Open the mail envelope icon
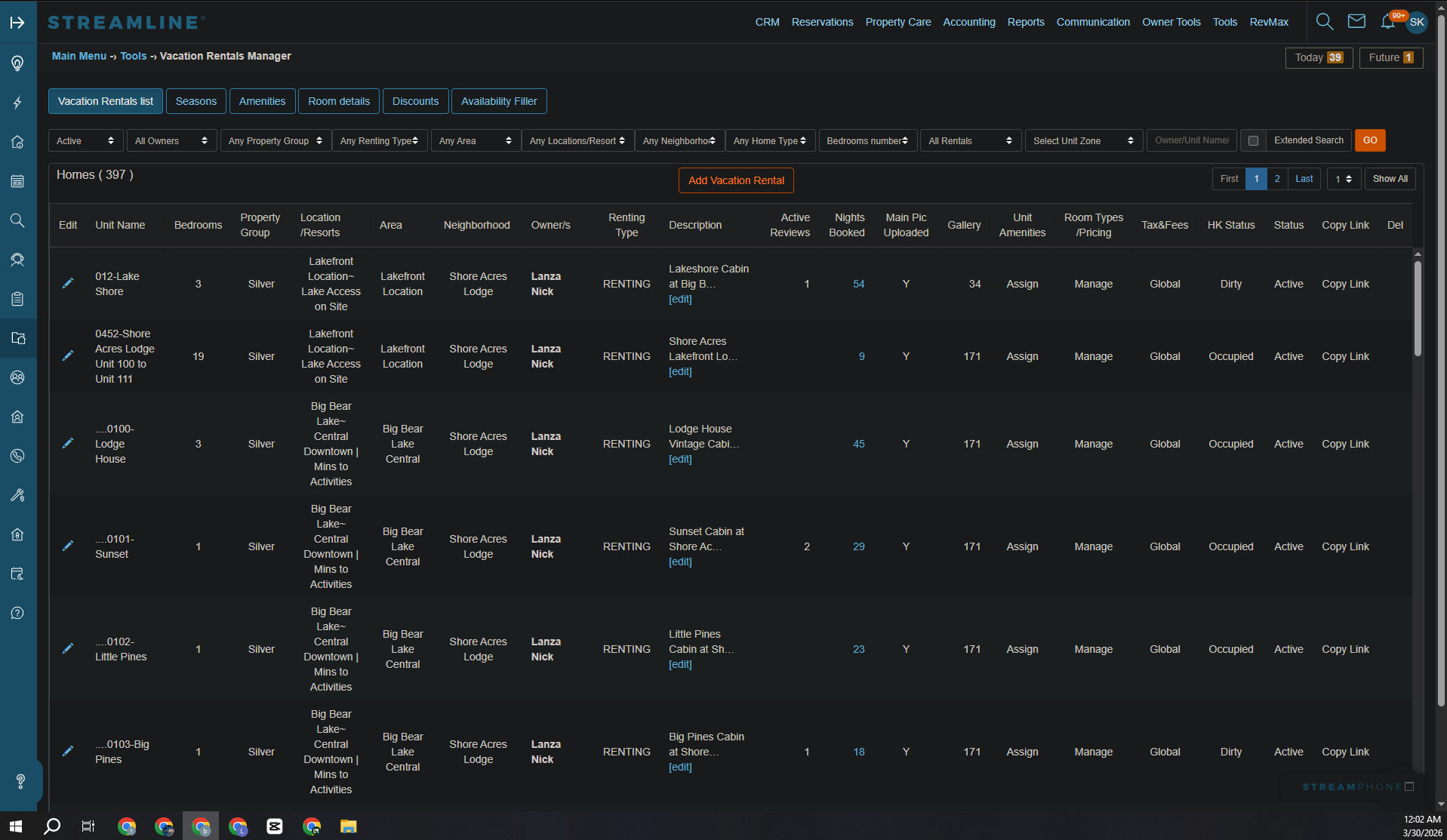Image resolution: width=1447 pixels, height=840 pixels. [x=1356, y=22]
